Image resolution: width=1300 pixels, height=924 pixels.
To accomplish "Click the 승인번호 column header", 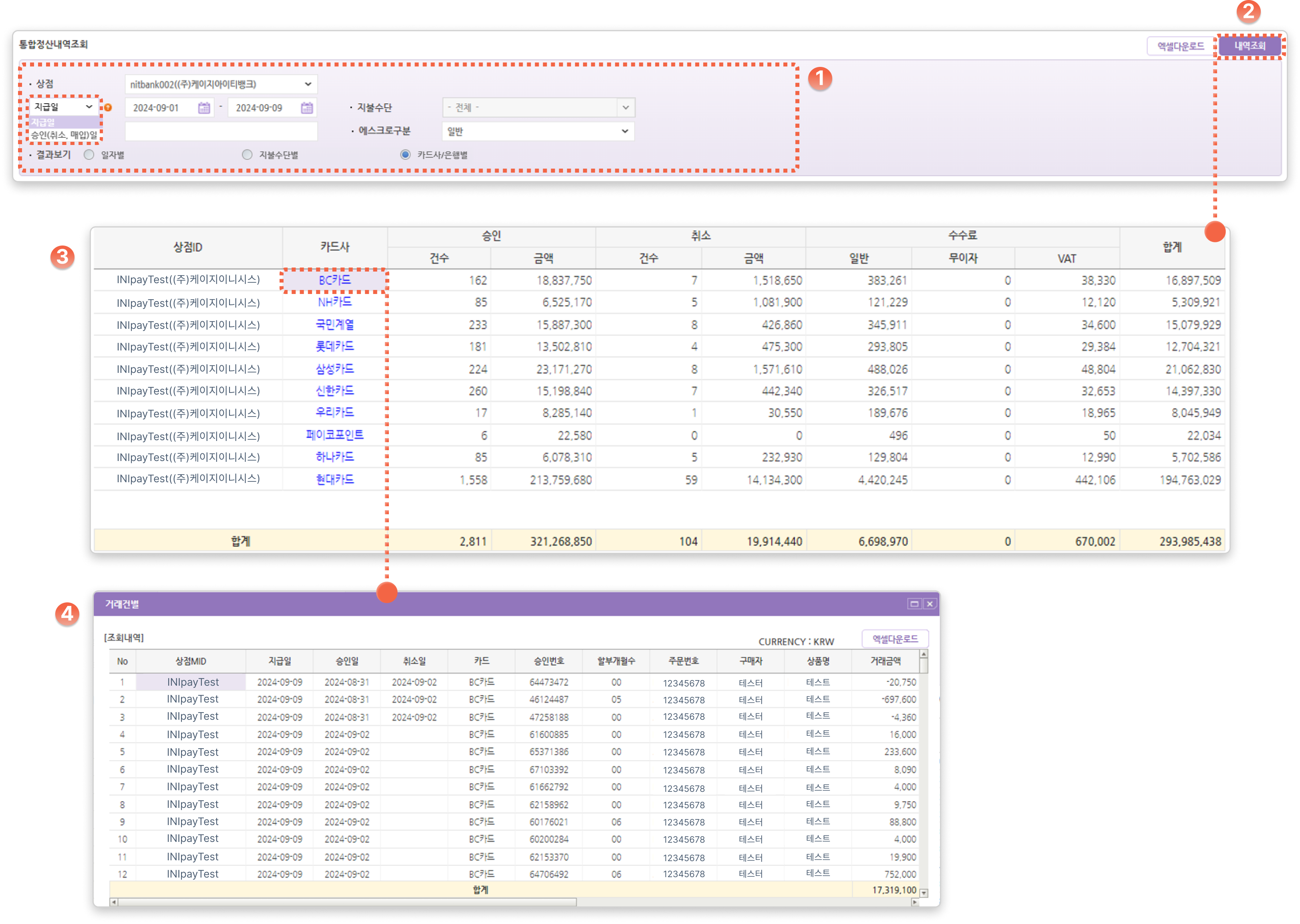I will pyautogui.click(x=548, y=660).
